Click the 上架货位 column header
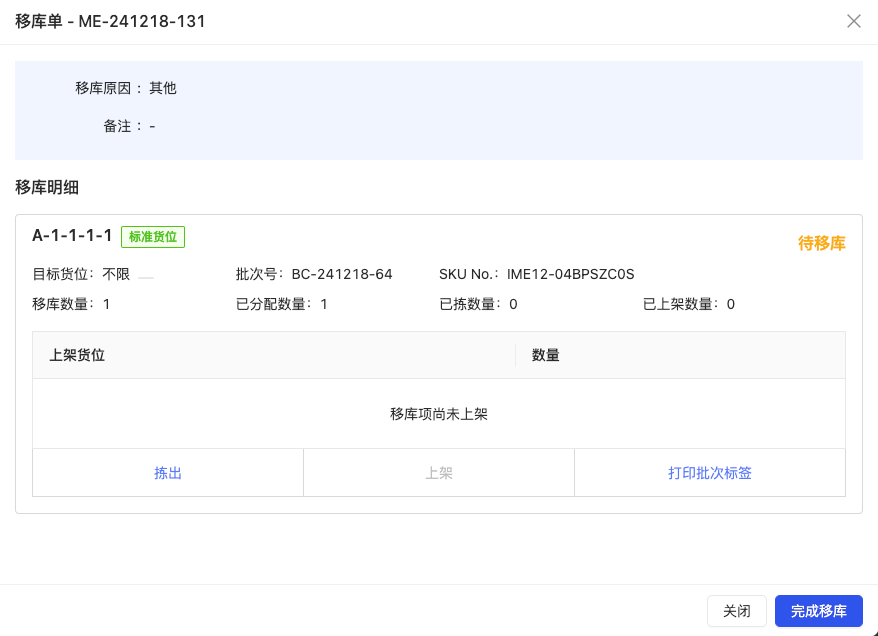Image resolution: width=878 pixels, height=636 pixels. (x=77, y=355)
